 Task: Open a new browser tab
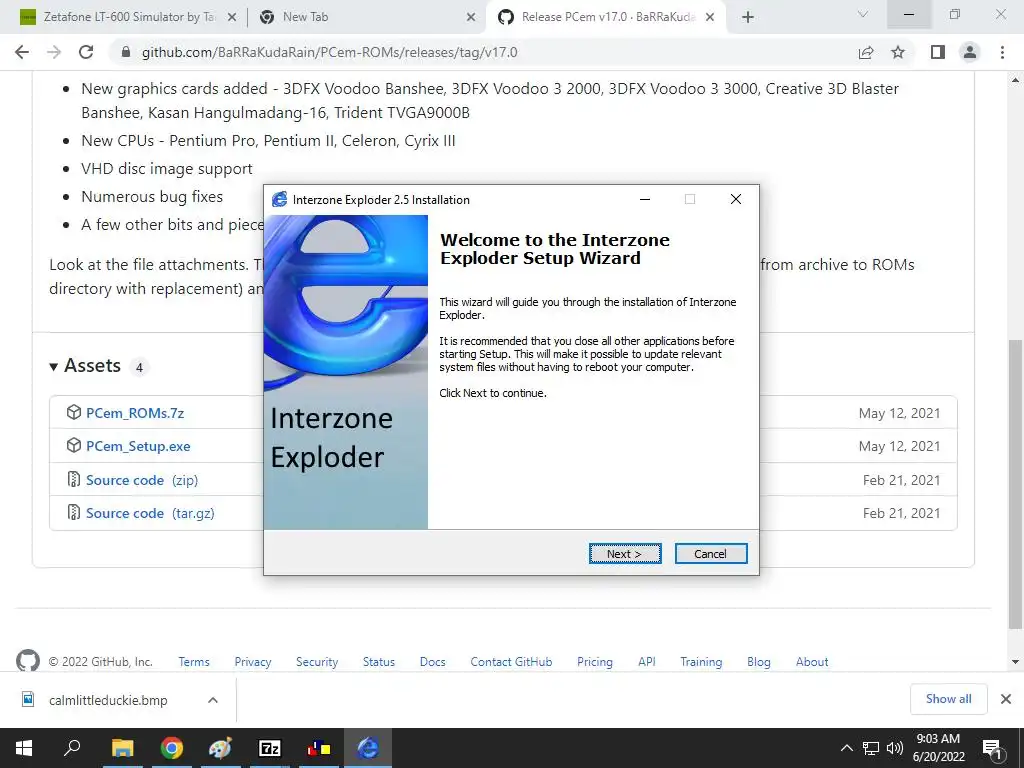(x=748, y=18)
